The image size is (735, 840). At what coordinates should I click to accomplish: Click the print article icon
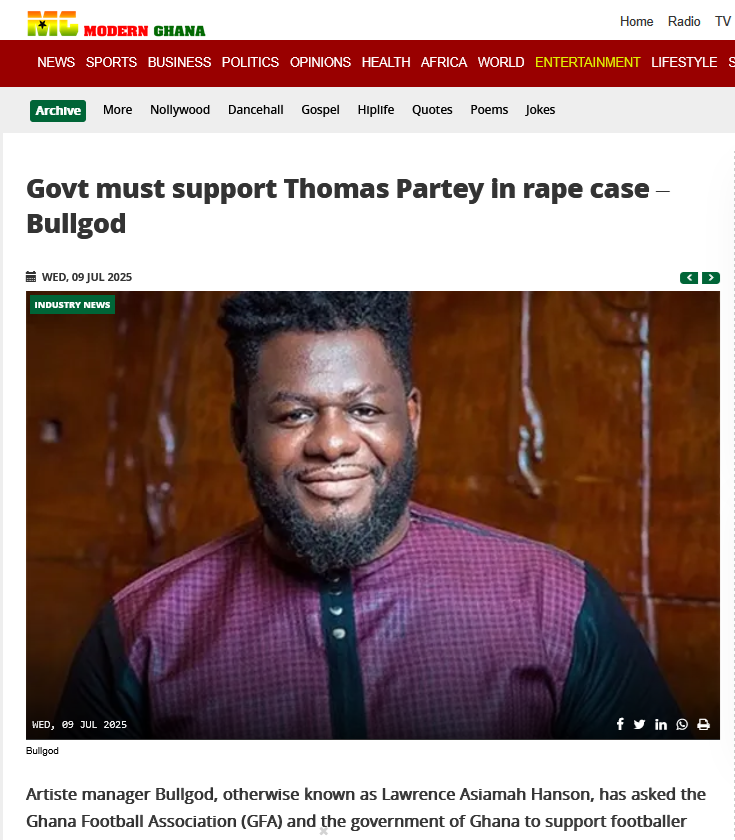(703, 724)
